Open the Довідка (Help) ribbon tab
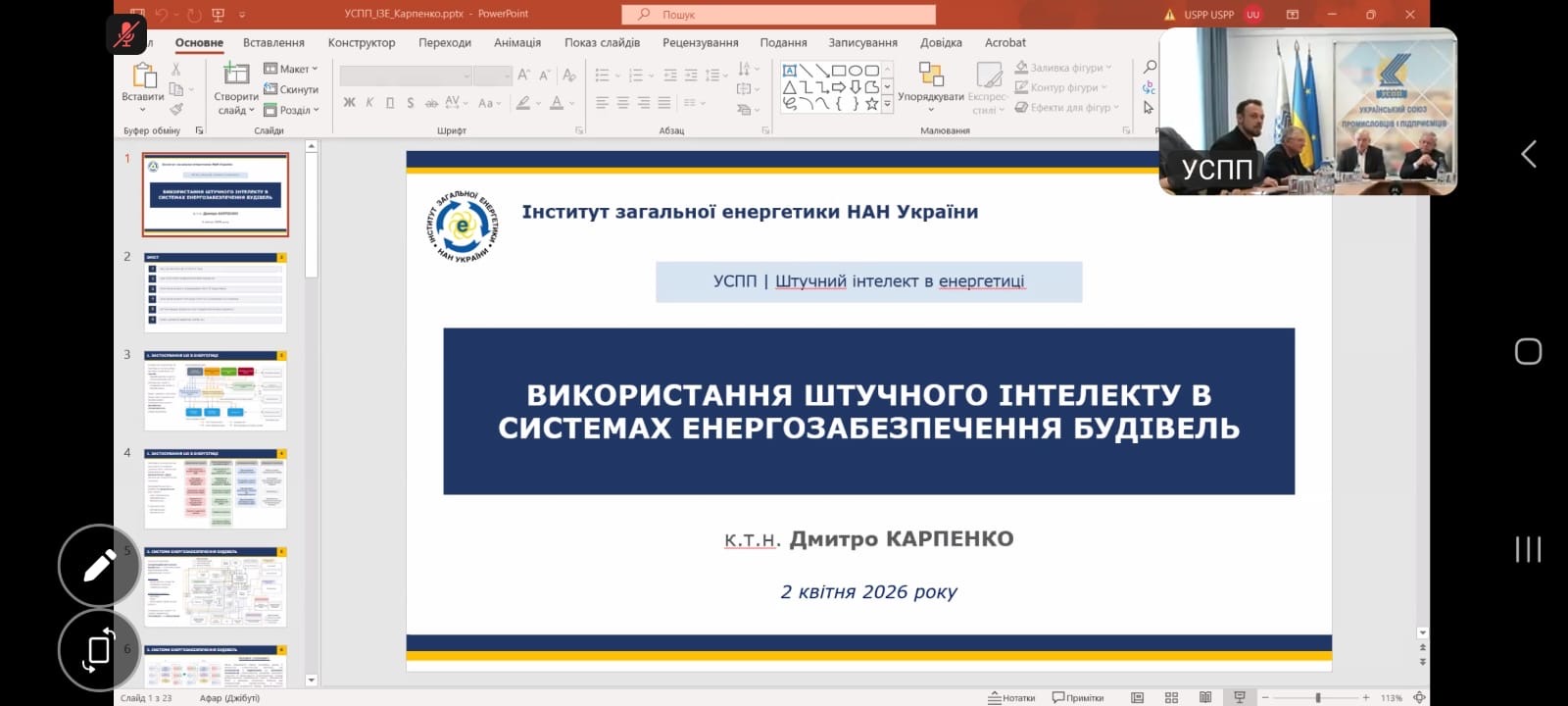Screen dimensions: 1568x706 pyautogui.click(x=941, y=43)
